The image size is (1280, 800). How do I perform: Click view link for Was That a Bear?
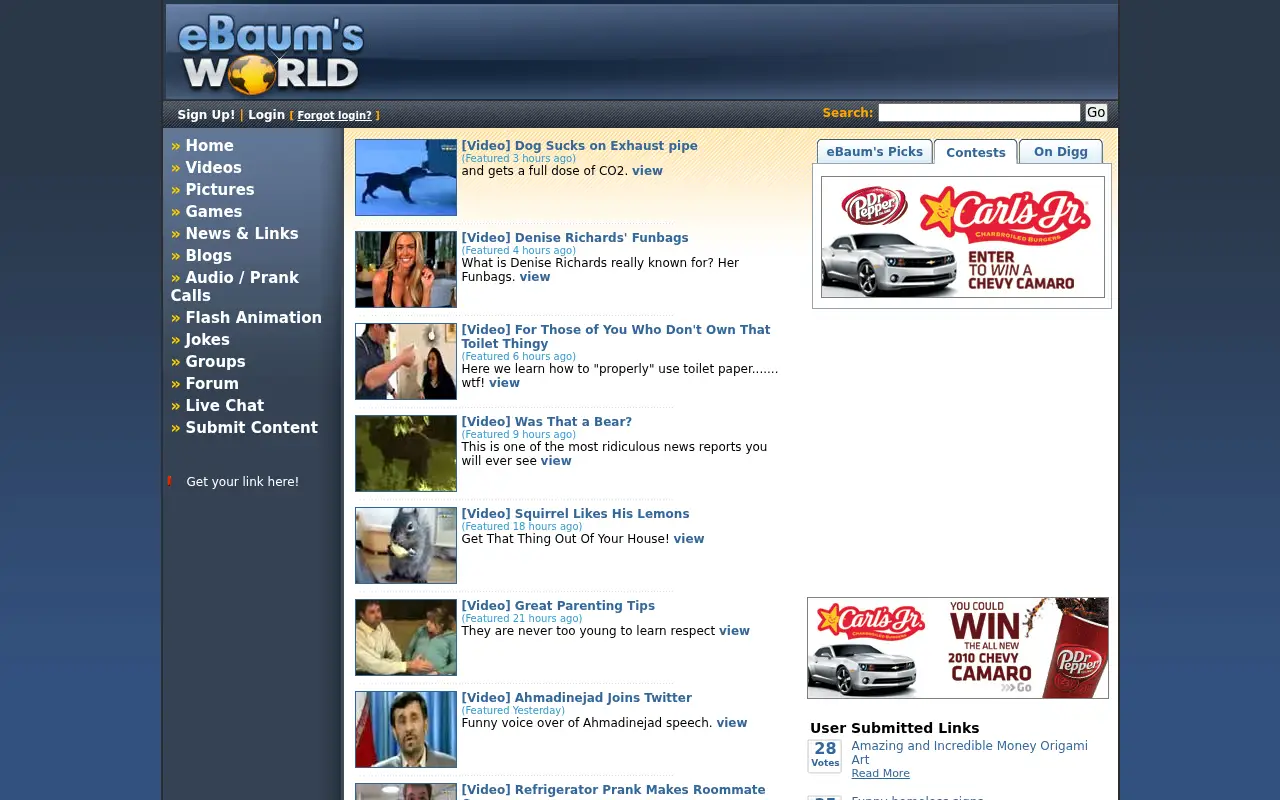pos(556,461)
